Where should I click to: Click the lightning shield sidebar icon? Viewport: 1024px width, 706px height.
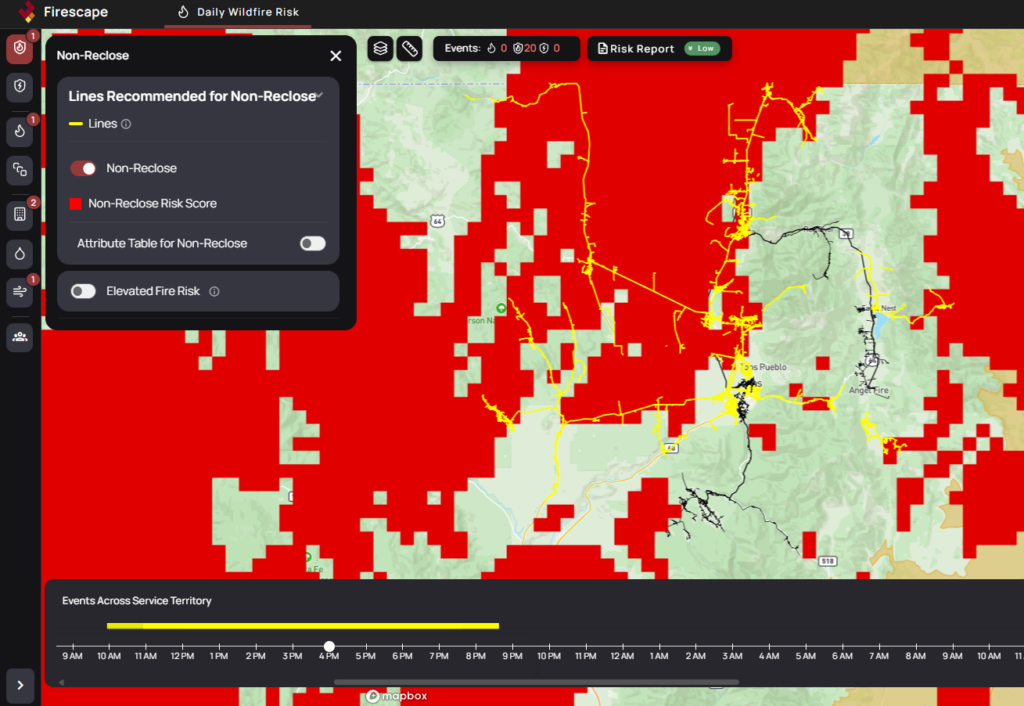20,88
